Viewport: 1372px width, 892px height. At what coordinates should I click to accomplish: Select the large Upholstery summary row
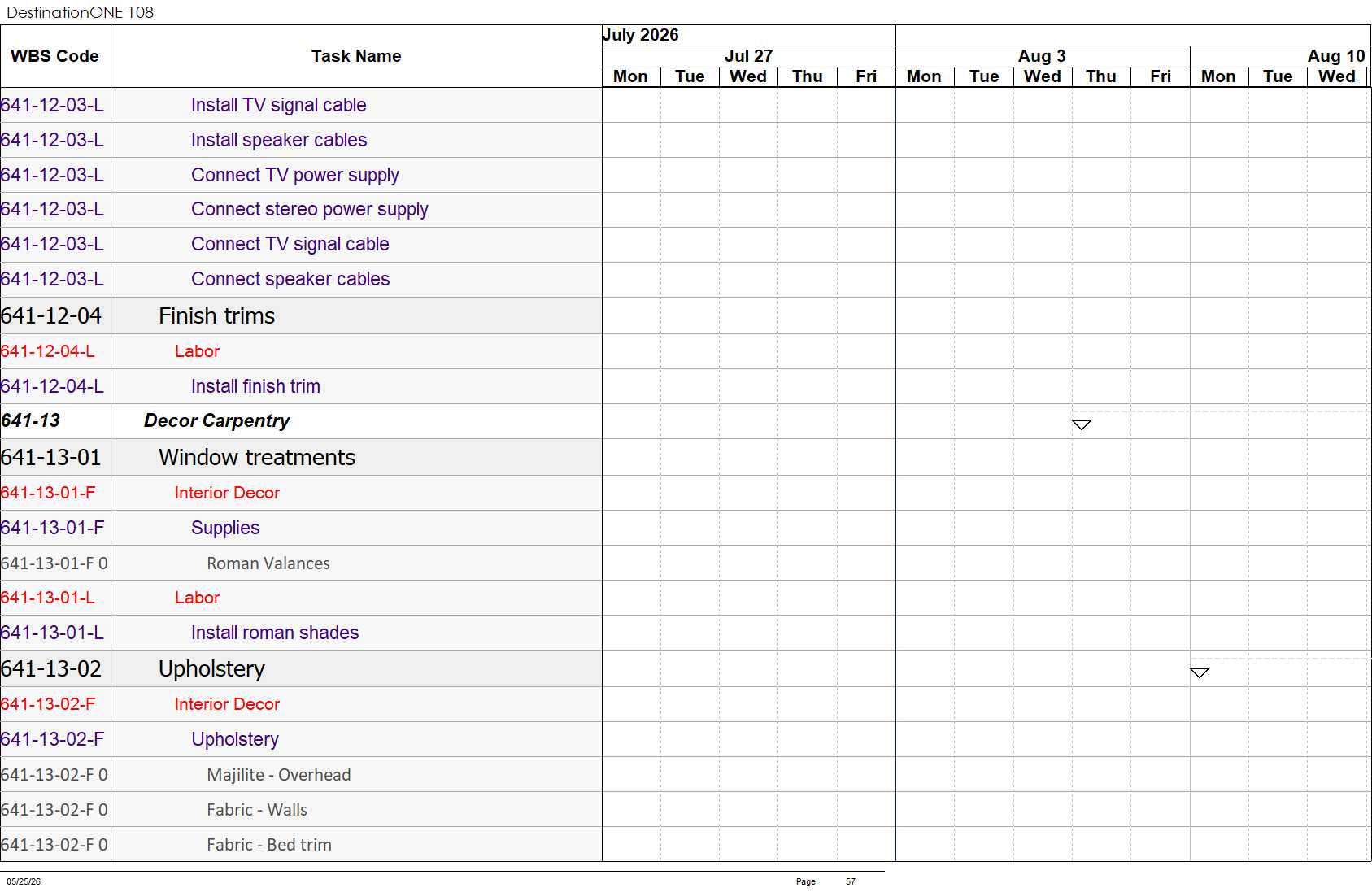tap(211, 668)
